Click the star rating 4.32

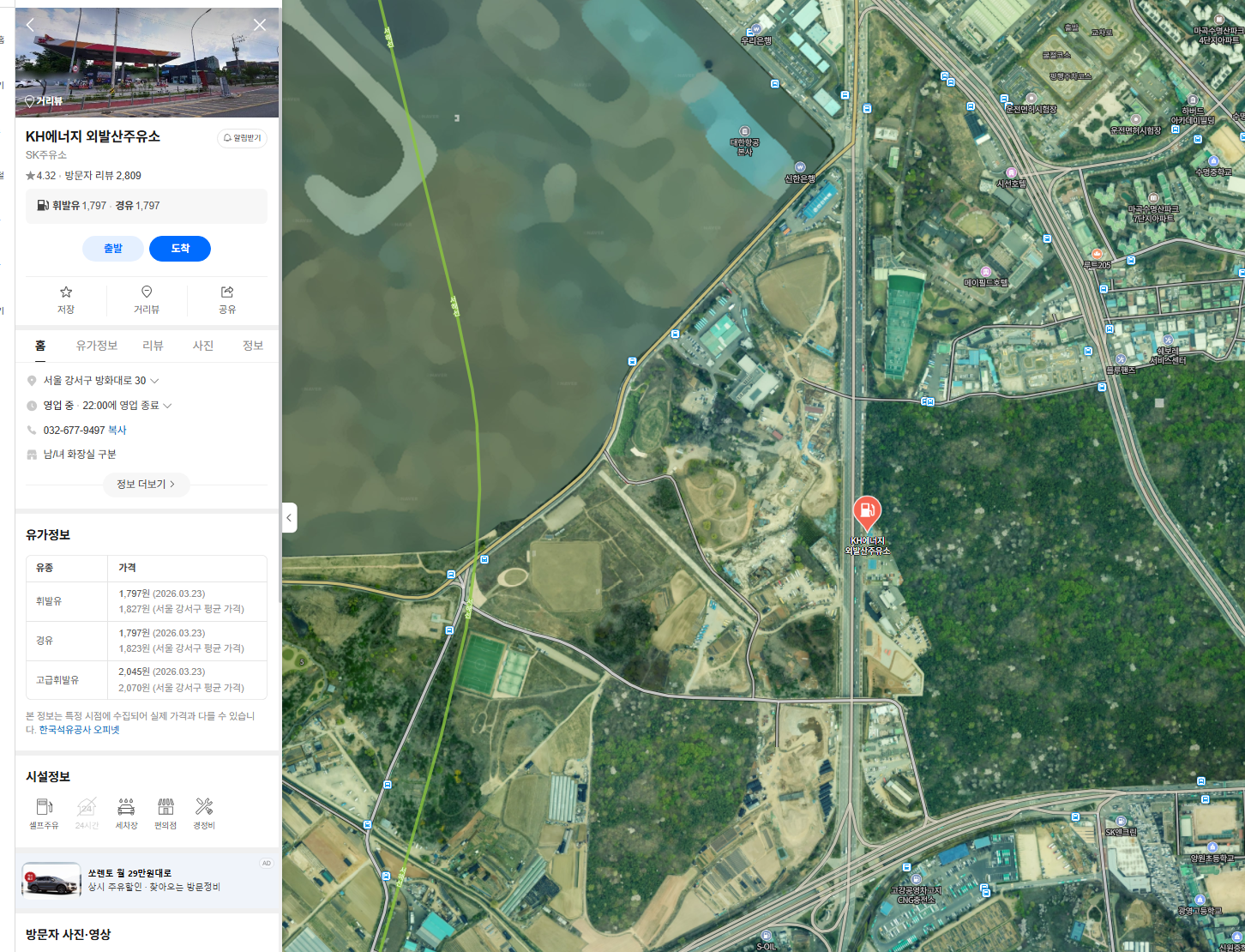pos(40,176)
